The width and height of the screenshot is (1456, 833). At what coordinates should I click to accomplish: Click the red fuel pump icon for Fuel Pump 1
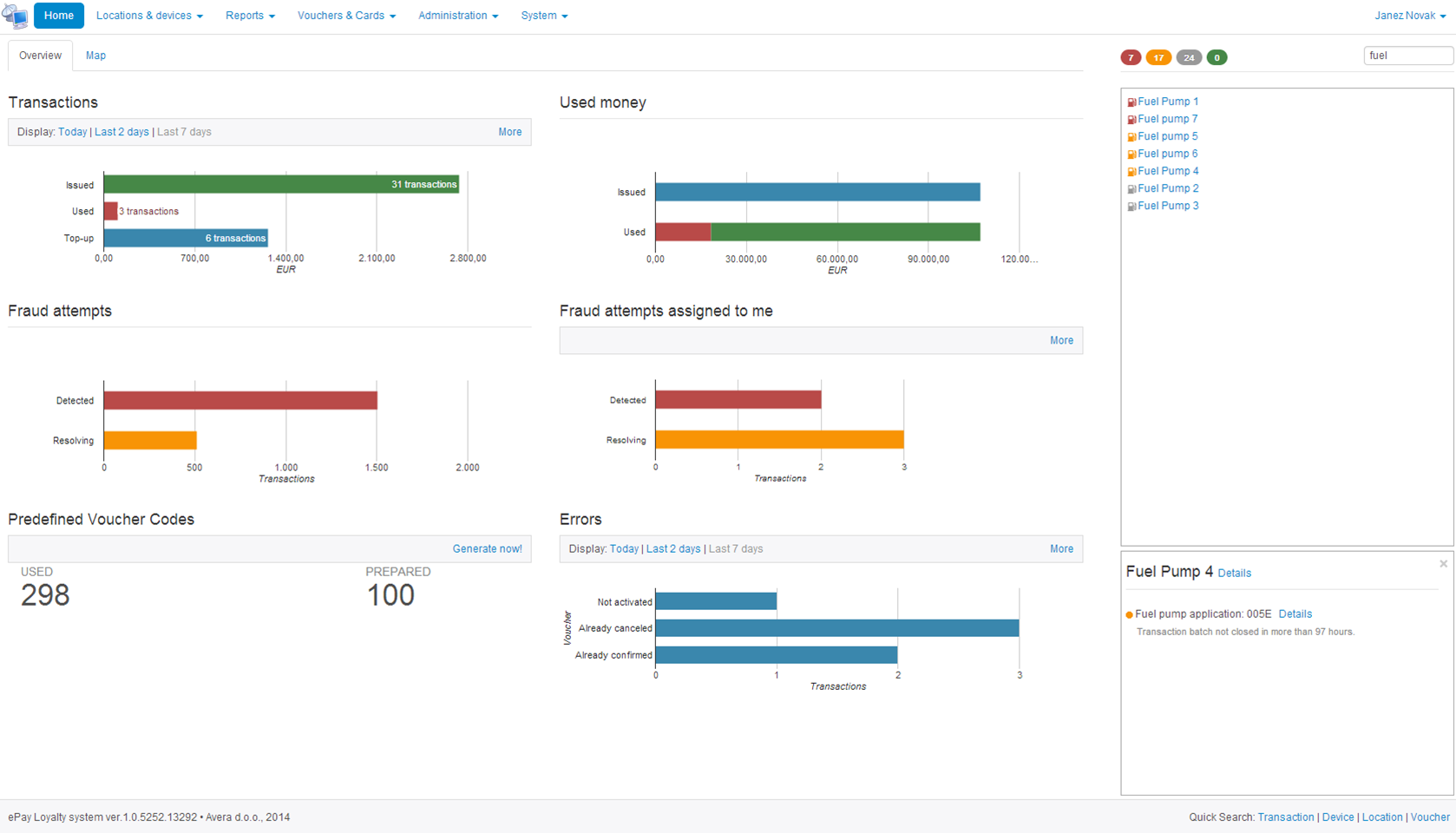pos(1131,102)
